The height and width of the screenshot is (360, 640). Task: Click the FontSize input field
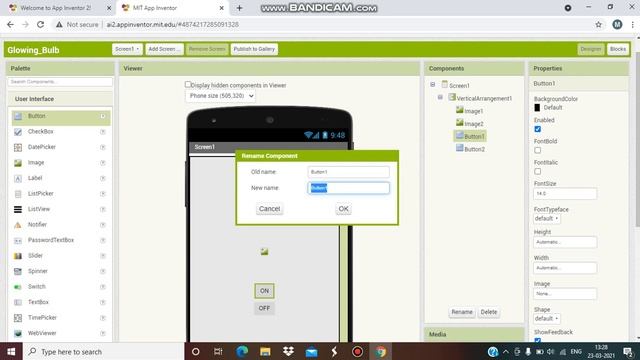(x=565, y=193)
